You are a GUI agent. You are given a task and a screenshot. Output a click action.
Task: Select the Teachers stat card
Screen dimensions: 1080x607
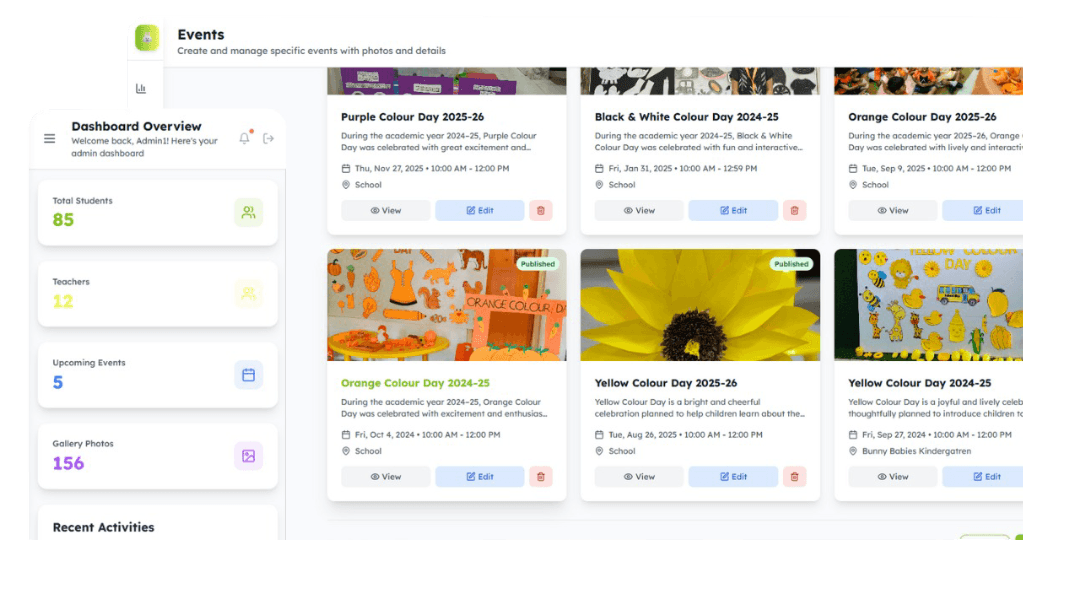(x=157, y=293)
